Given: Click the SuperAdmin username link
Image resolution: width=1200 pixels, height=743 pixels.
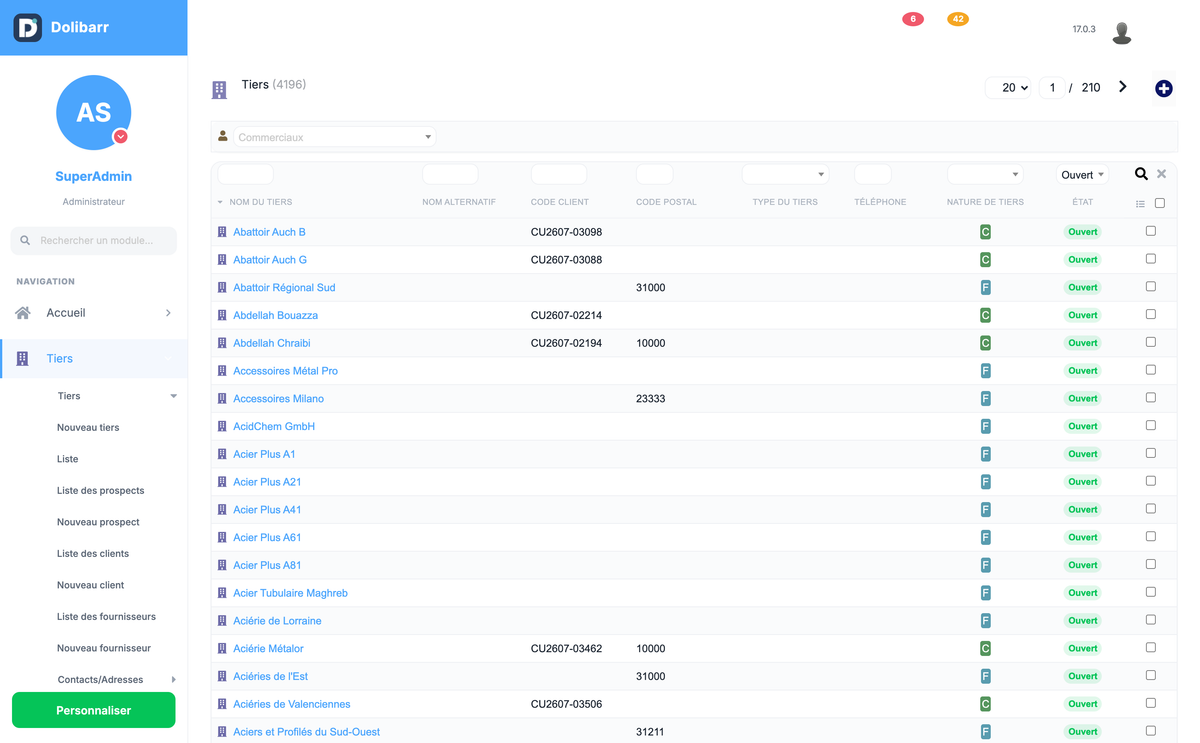Looking at the screenshot, I should coord(93,176).
